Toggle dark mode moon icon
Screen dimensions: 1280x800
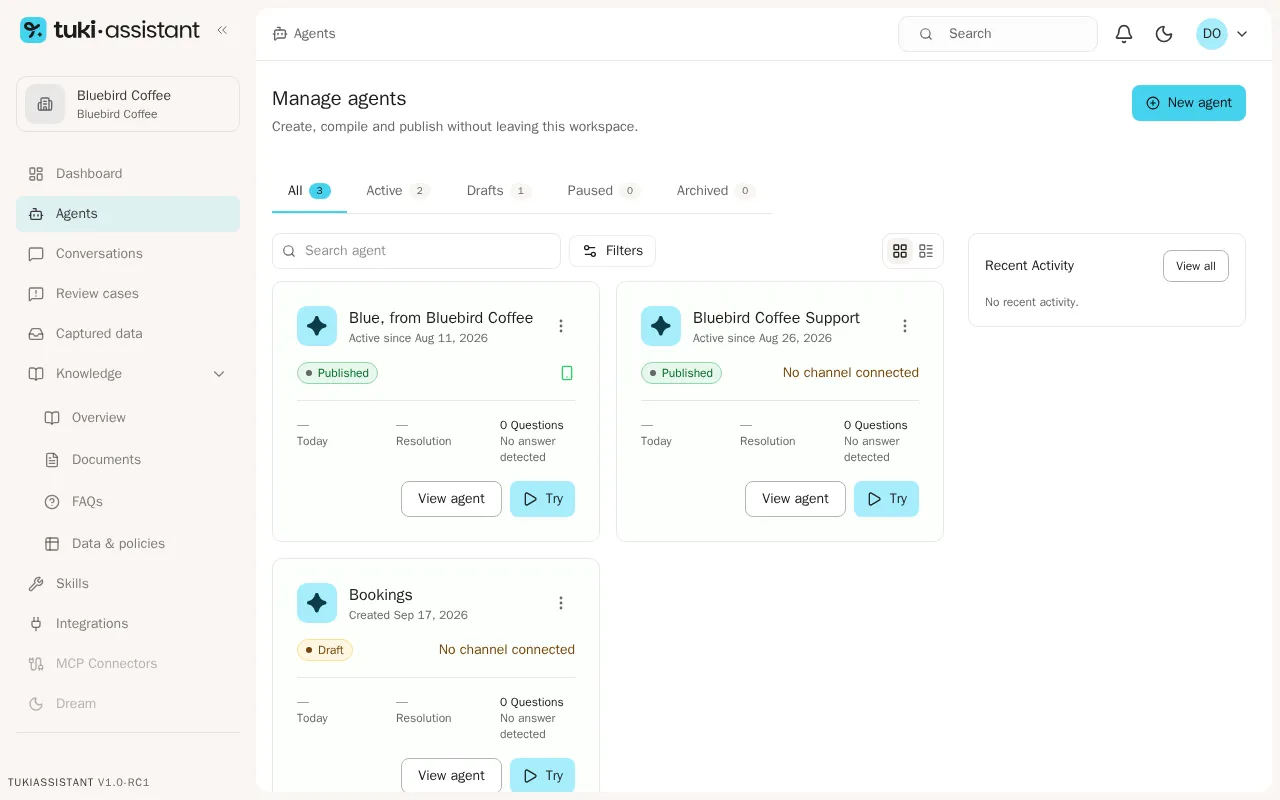[x=1164, y=34]
